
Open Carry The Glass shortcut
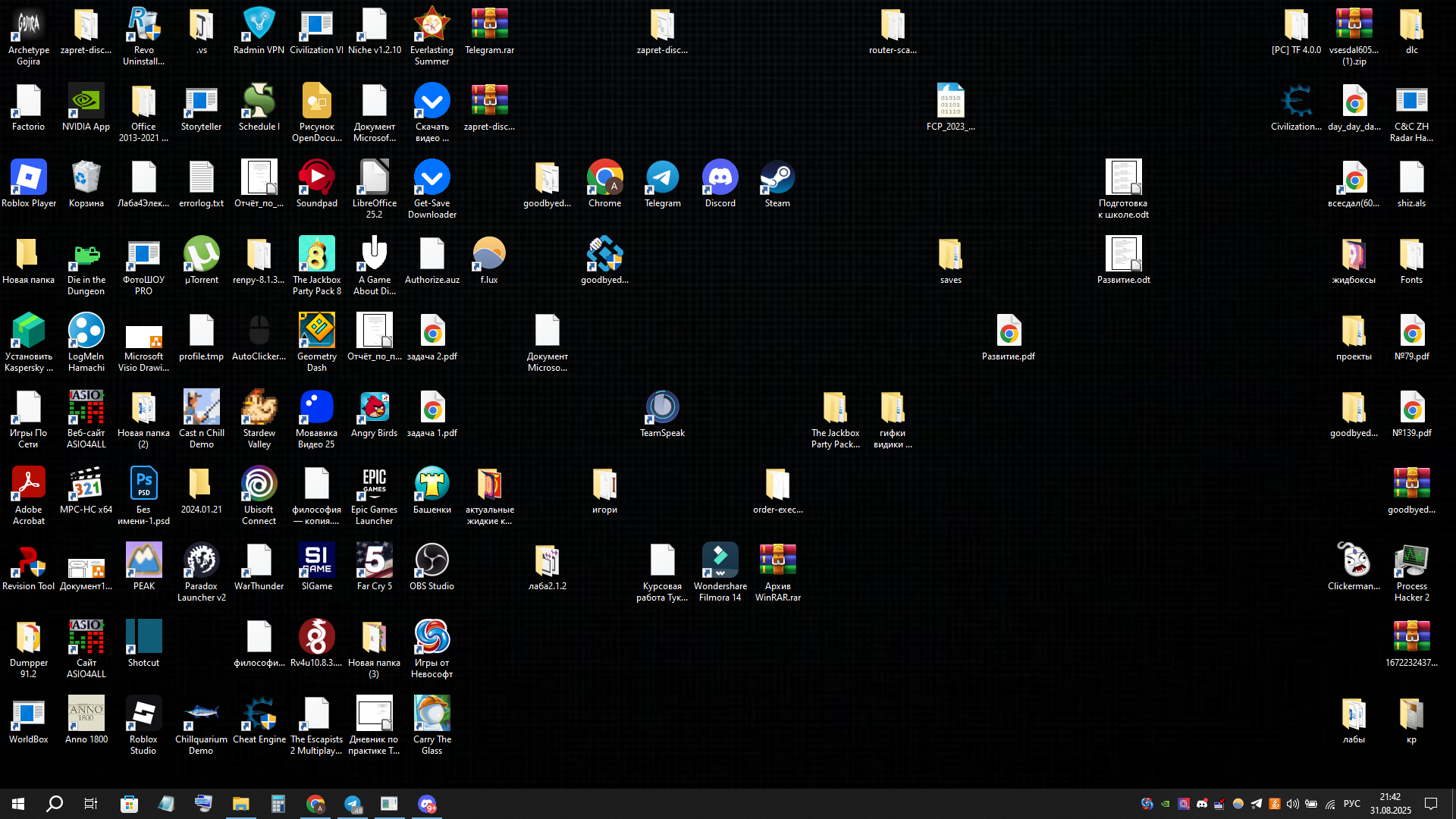tap(432, 726)
